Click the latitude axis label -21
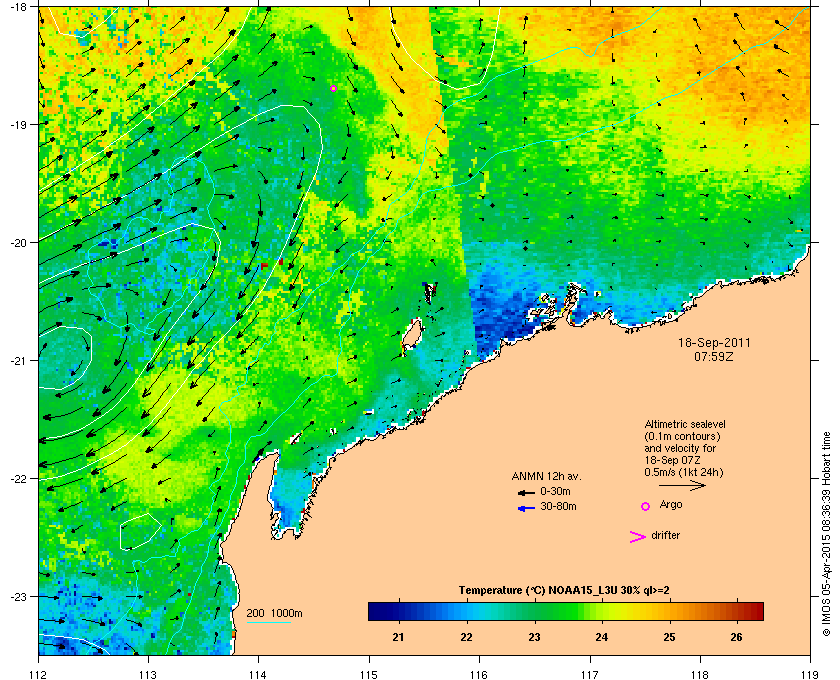Screen dimensions: 840x680 [18, 361]
